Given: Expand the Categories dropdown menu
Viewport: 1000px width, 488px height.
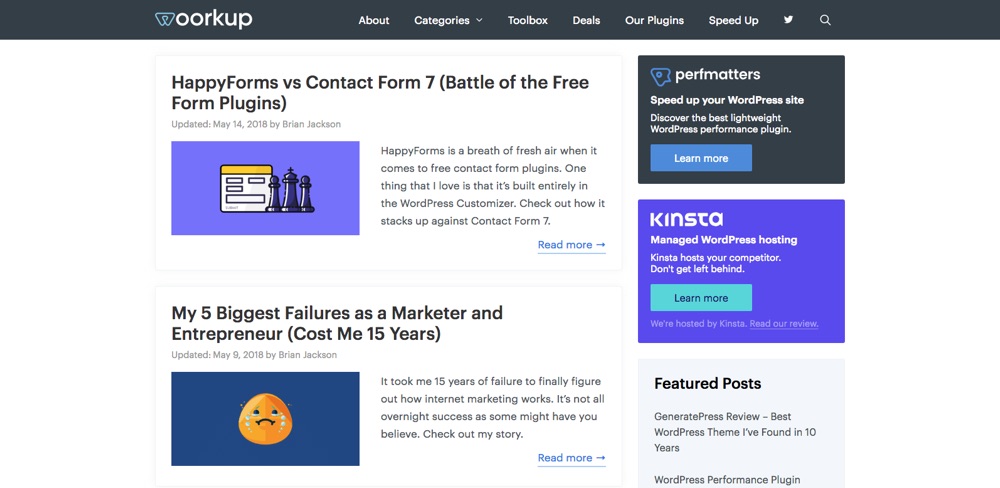Looking at the screenshot, I should pos(448,20).
